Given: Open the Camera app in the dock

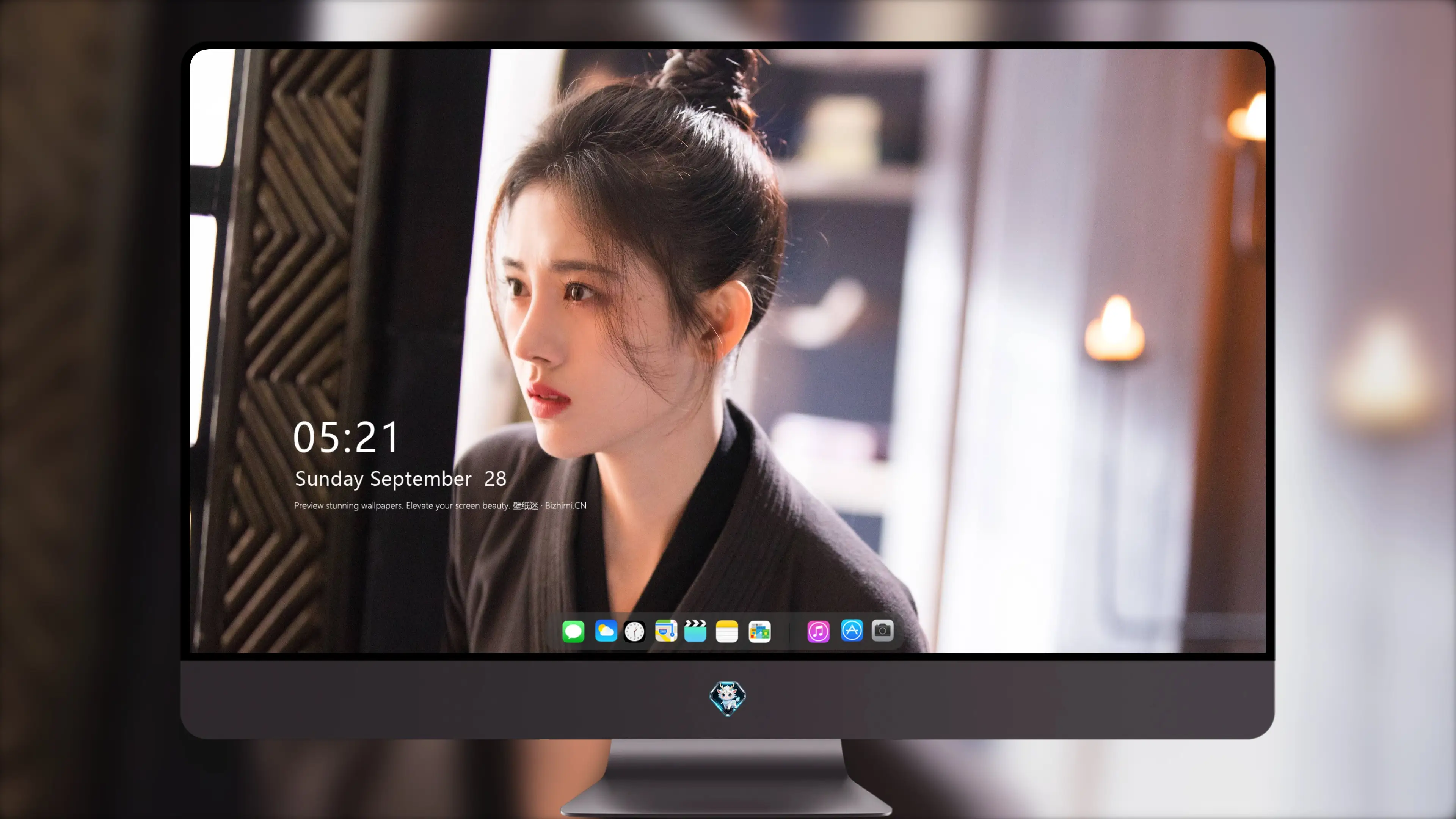Looking at the screenshot, I should (x=882, y=630).
